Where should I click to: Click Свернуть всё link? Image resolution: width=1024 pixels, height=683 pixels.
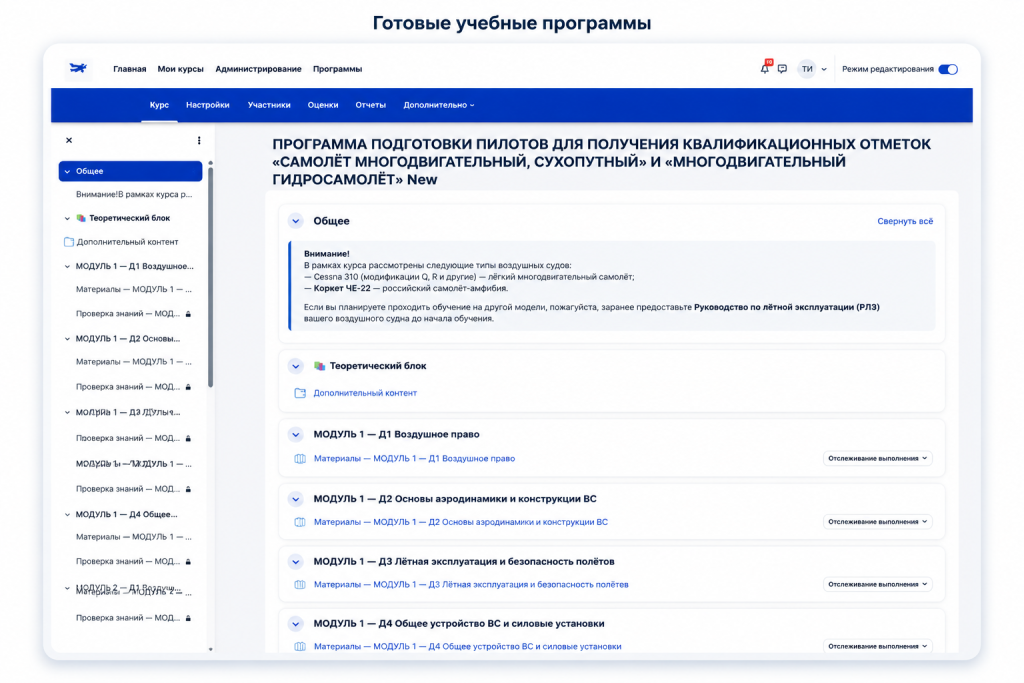(905, 221)
